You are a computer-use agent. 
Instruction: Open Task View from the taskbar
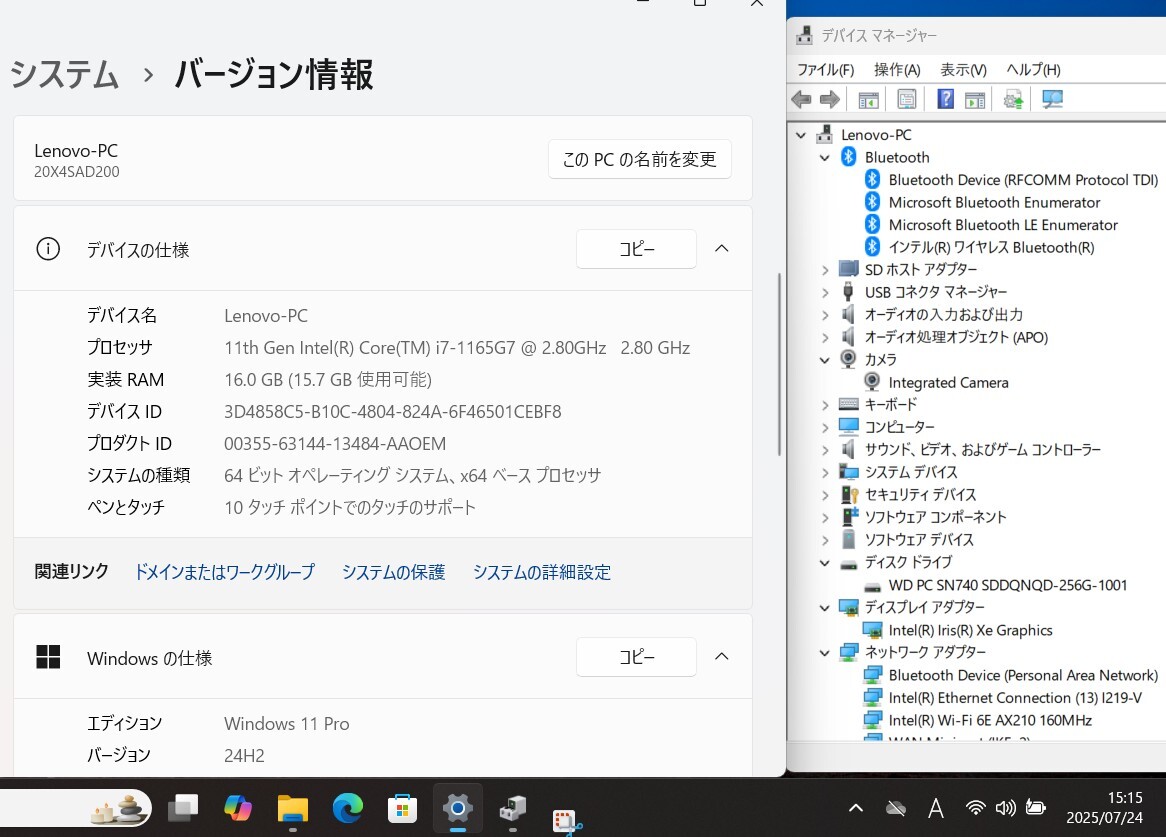coord(183,808)
